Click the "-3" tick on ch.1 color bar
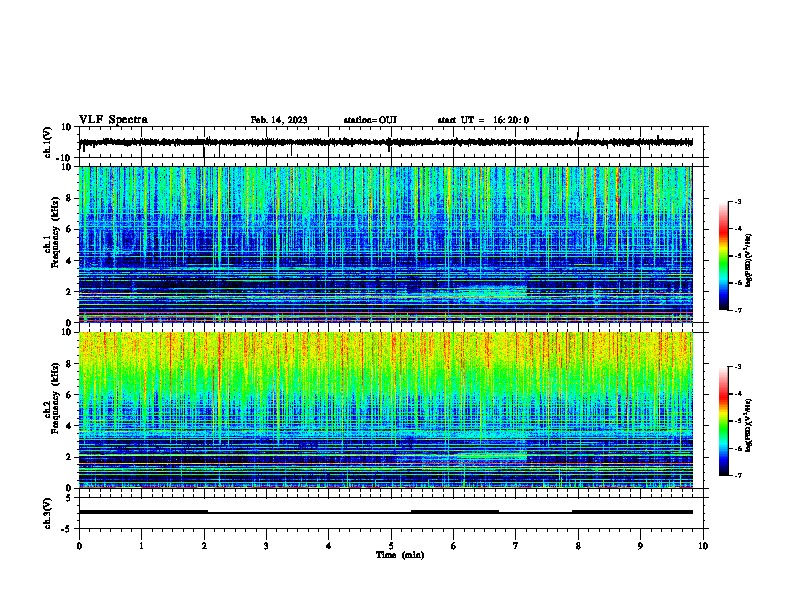Screen dimensions: 792x612 pos(738,202)
